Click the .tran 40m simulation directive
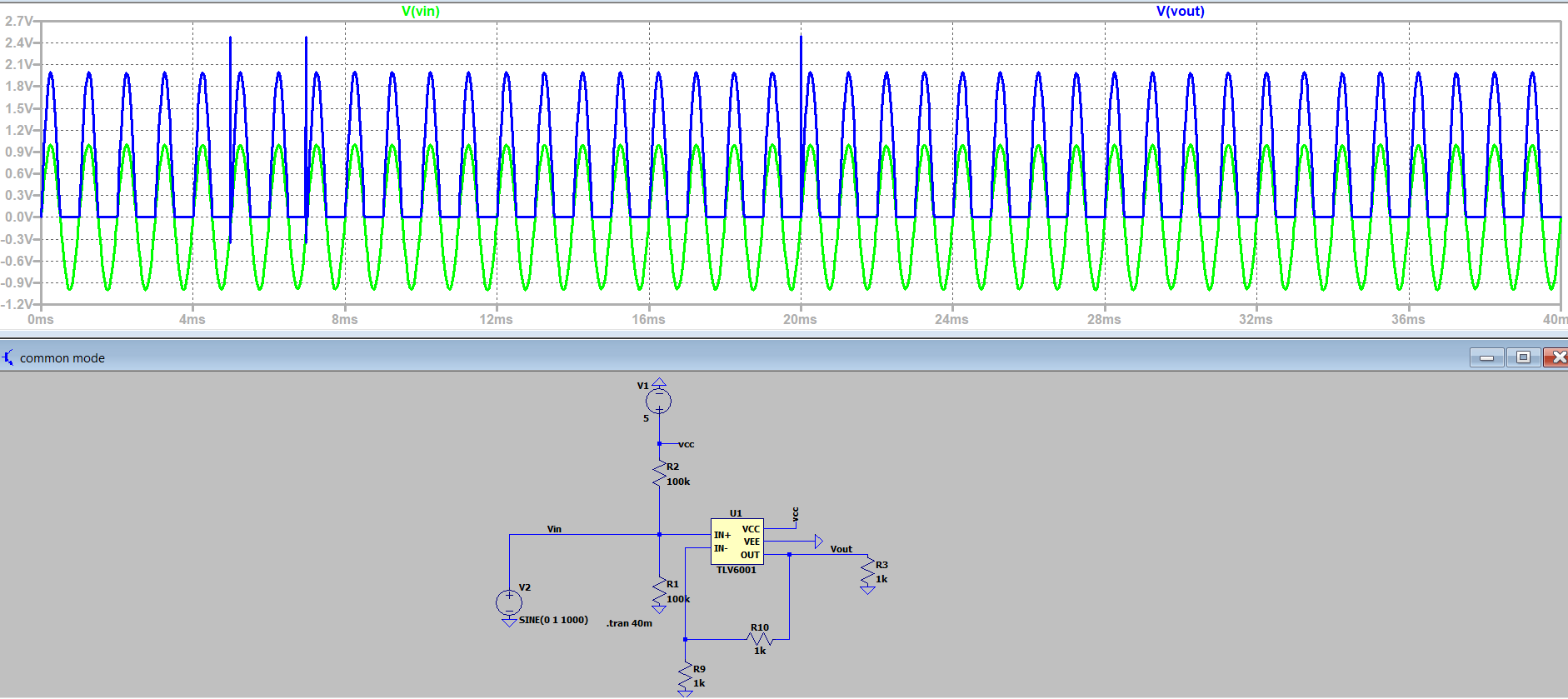This screenshot has height=699, width=1568. click(629, 623)
